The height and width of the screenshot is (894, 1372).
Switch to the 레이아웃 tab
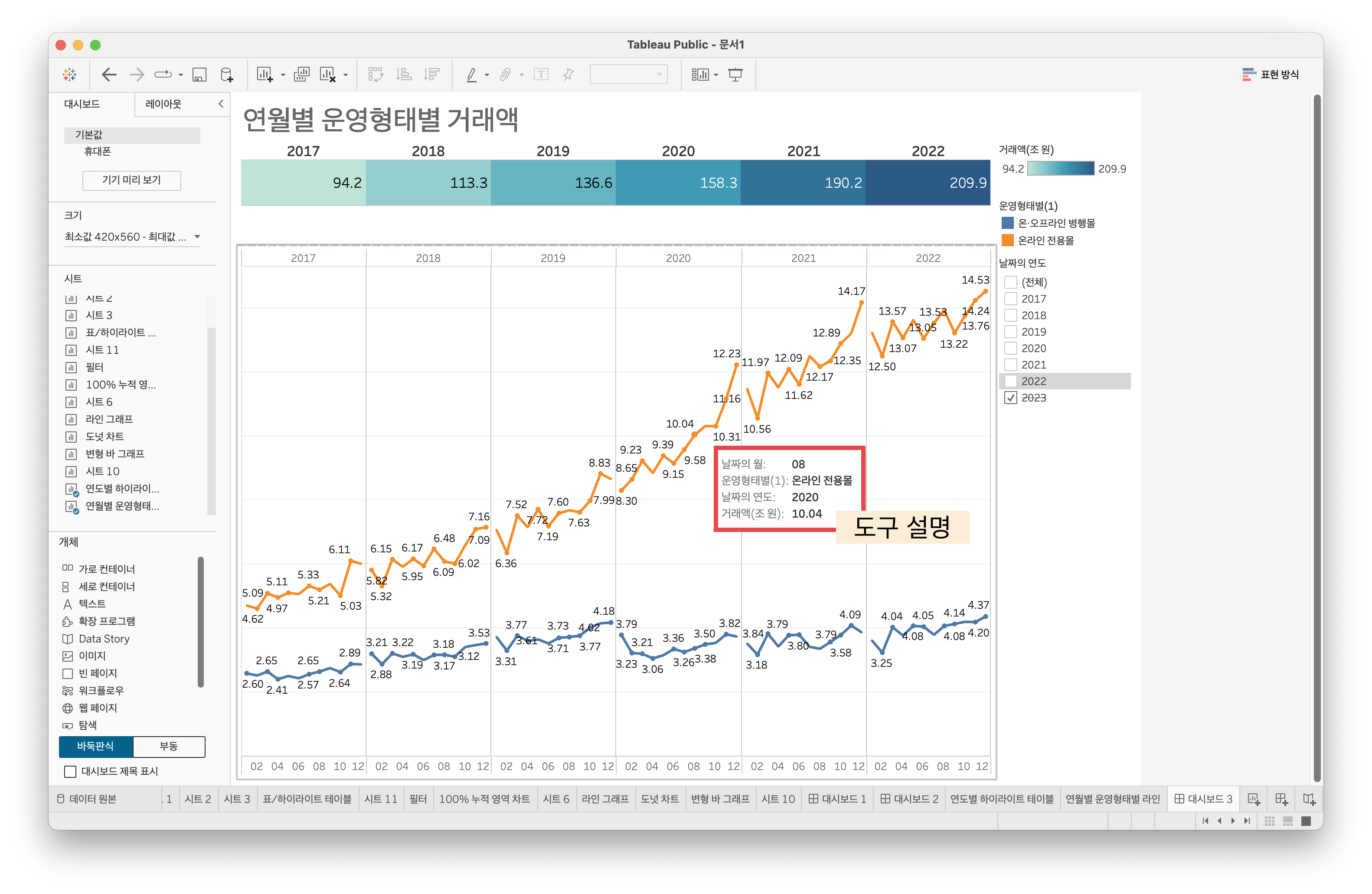164,104
